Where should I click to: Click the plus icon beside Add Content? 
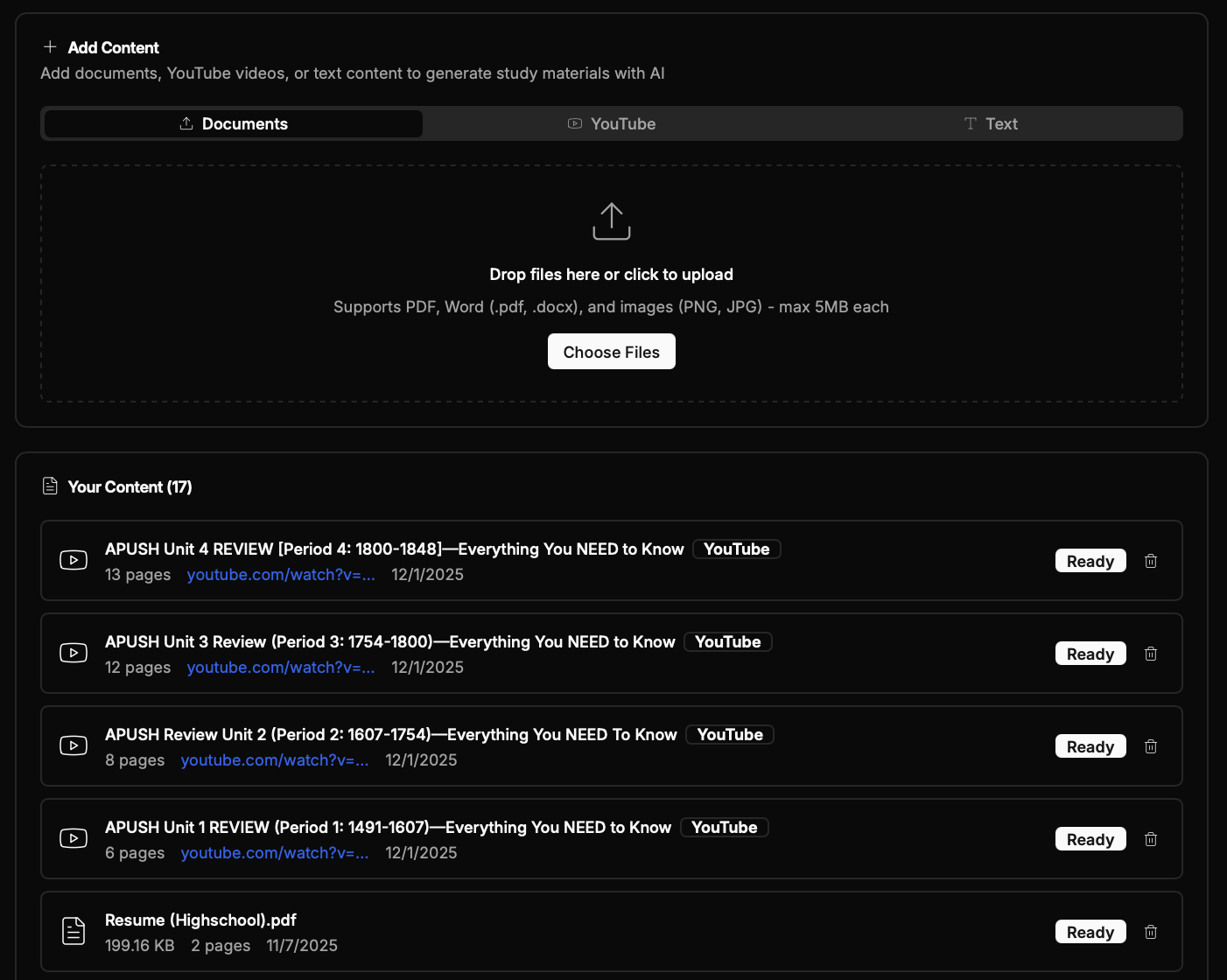[50, 47]
